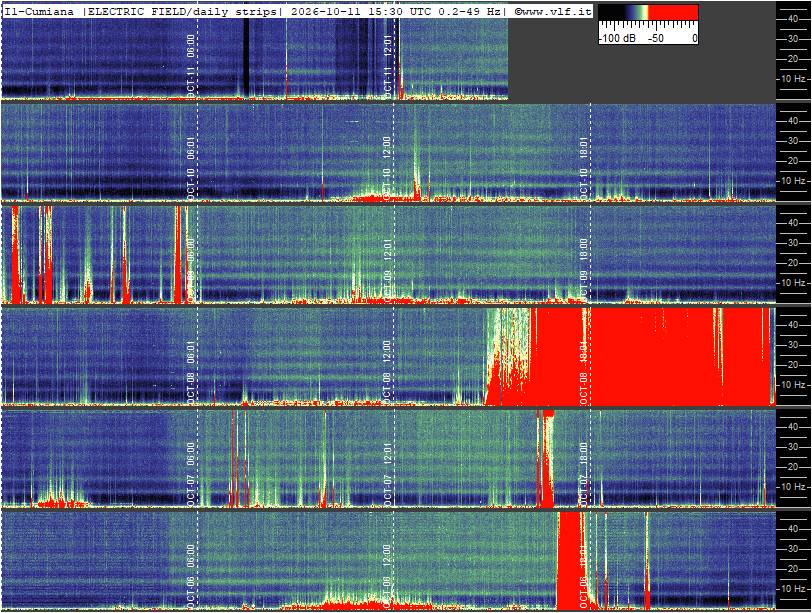Screen dimensions: 812x613
Task: Select the OCT-09 18:00 time marker
Action: coord(584,270)
